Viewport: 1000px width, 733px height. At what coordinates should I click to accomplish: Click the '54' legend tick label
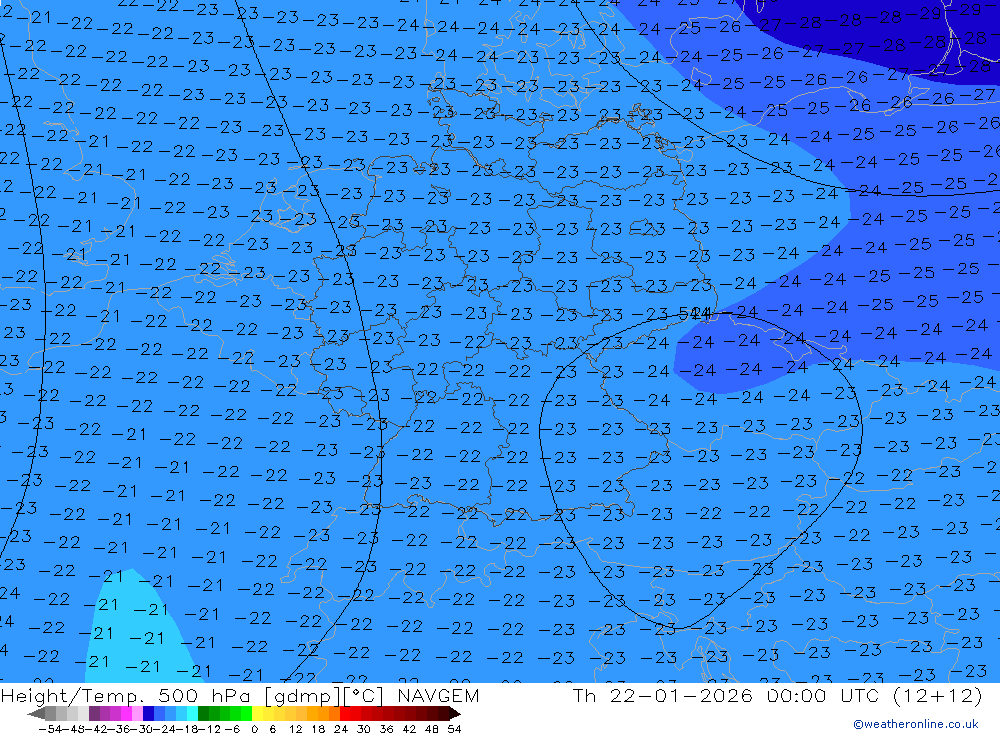[454, 729]
